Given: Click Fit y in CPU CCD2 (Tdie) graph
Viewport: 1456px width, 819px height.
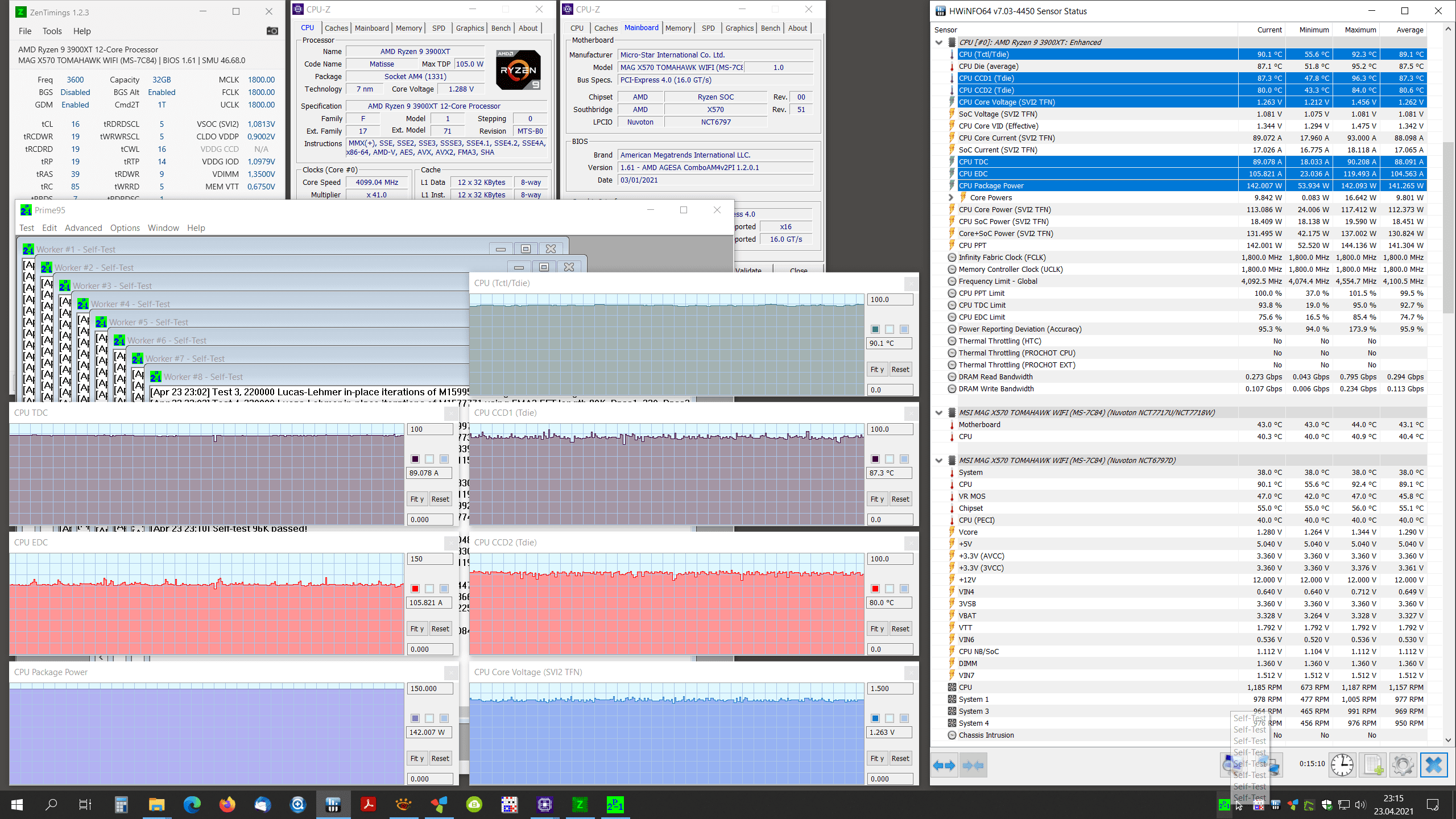Looking at the screenshot, I should coord(877,628).
